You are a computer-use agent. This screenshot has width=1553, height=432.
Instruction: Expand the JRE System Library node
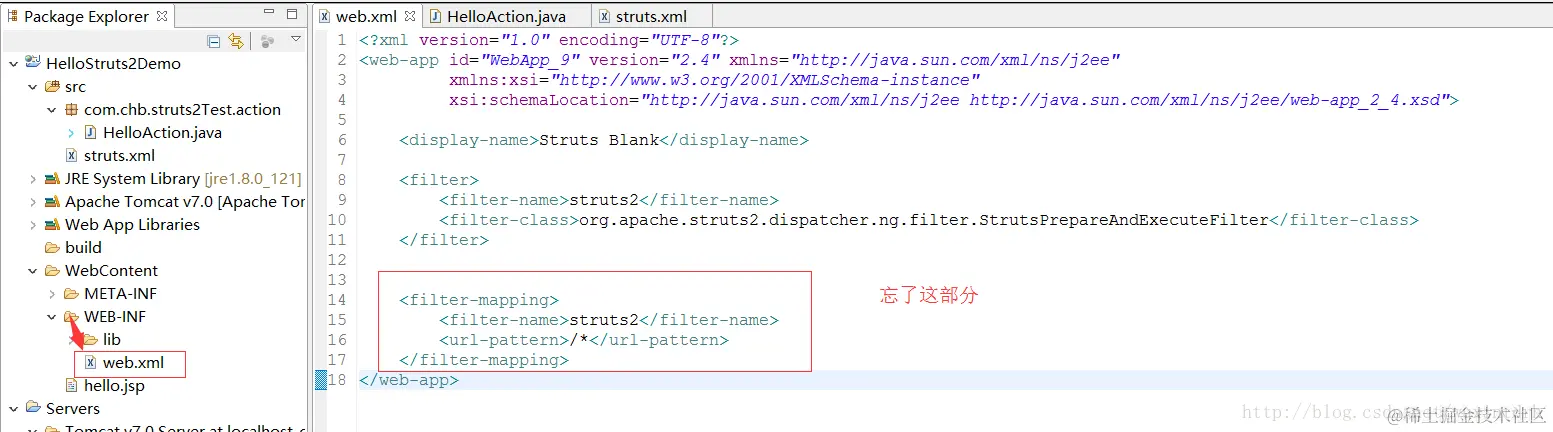(x=33, y=179)
